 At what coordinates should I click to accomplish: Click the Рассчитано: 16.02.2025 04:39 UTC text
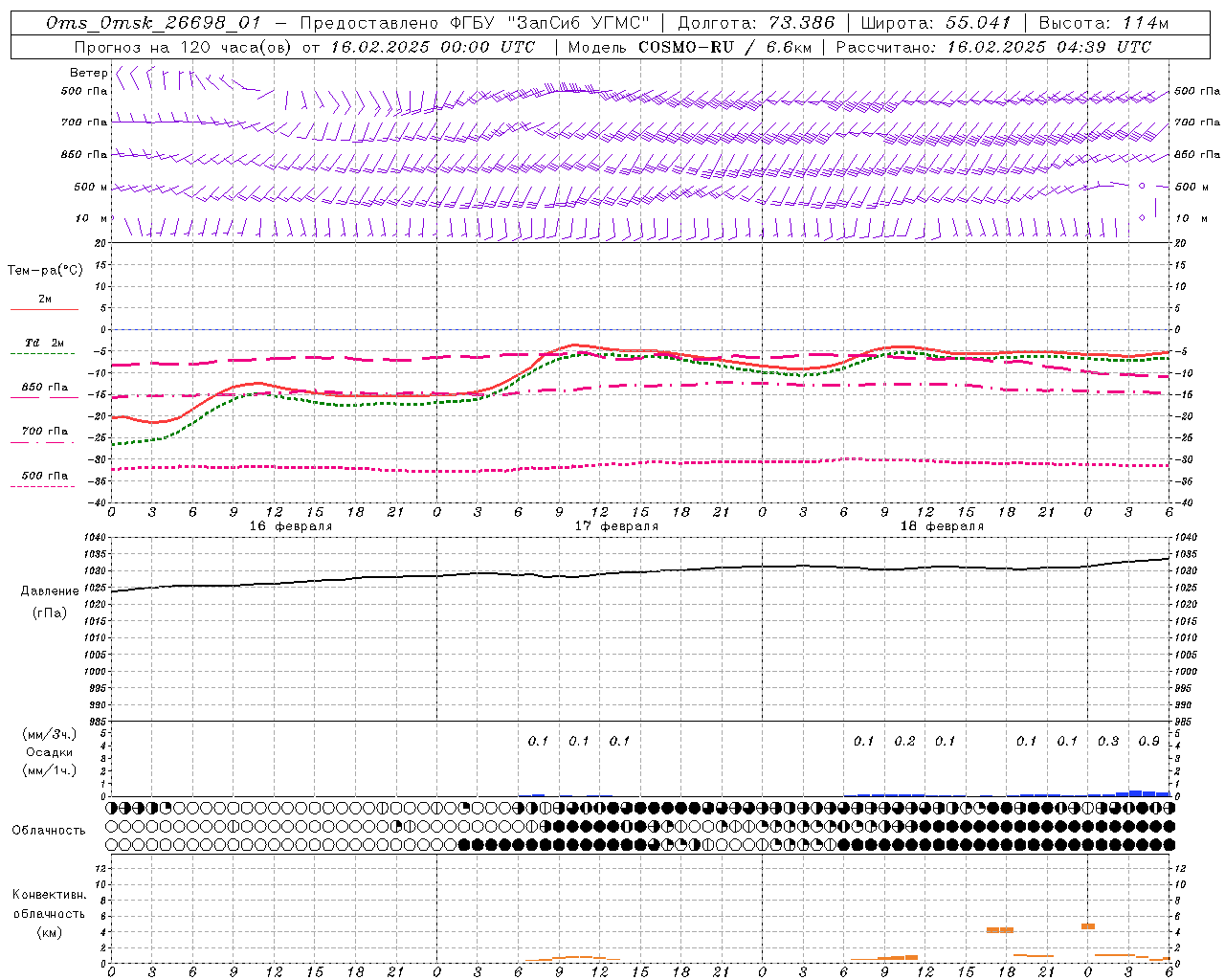point(993,47)
